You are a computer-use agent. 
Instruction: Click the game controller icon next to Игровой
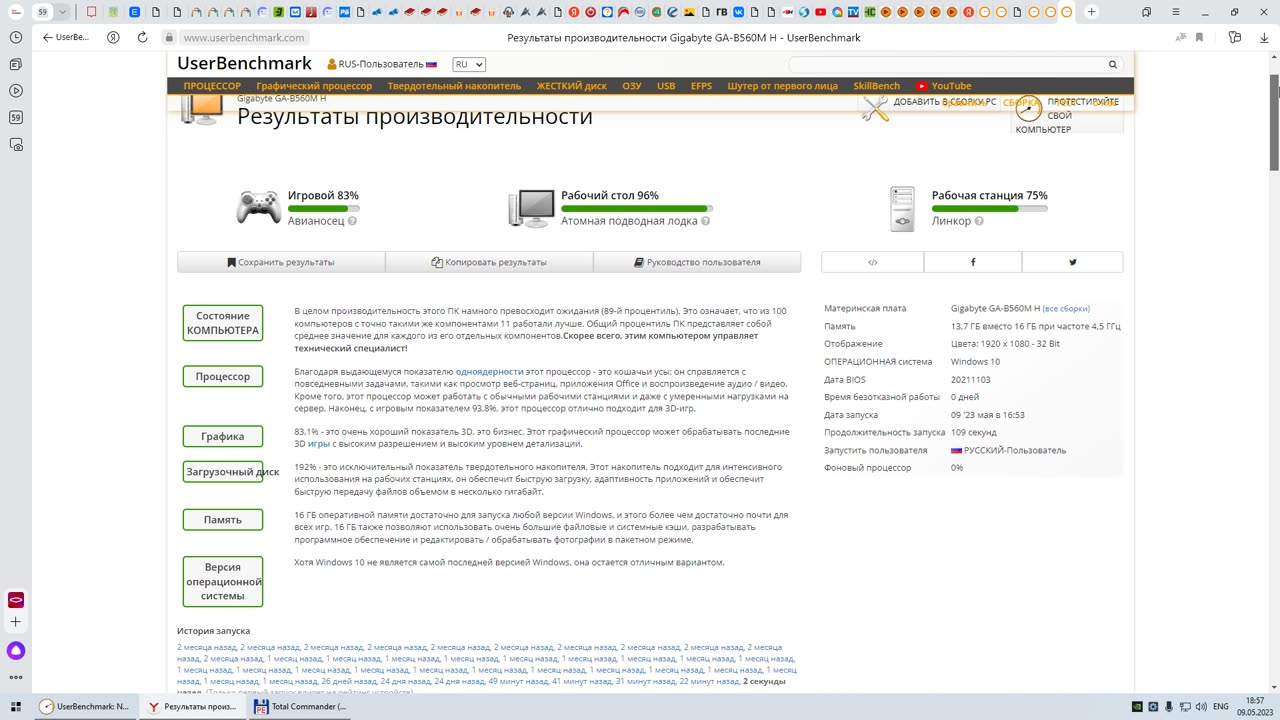click(x=258, y=208)
